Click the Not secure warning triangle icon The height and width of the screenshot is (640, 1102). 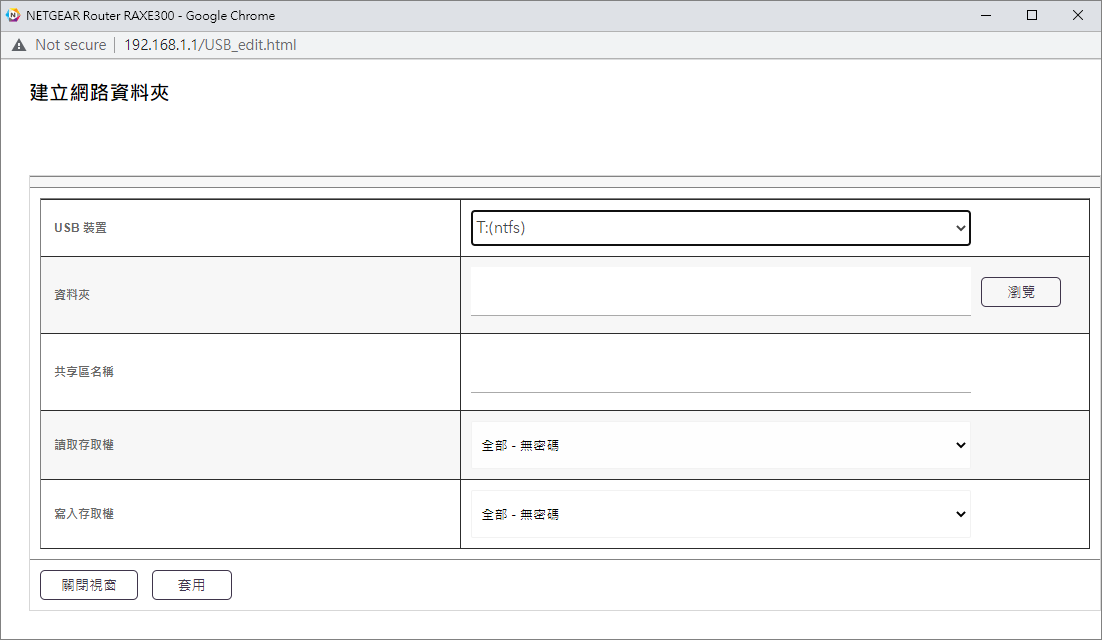point(18,45)
